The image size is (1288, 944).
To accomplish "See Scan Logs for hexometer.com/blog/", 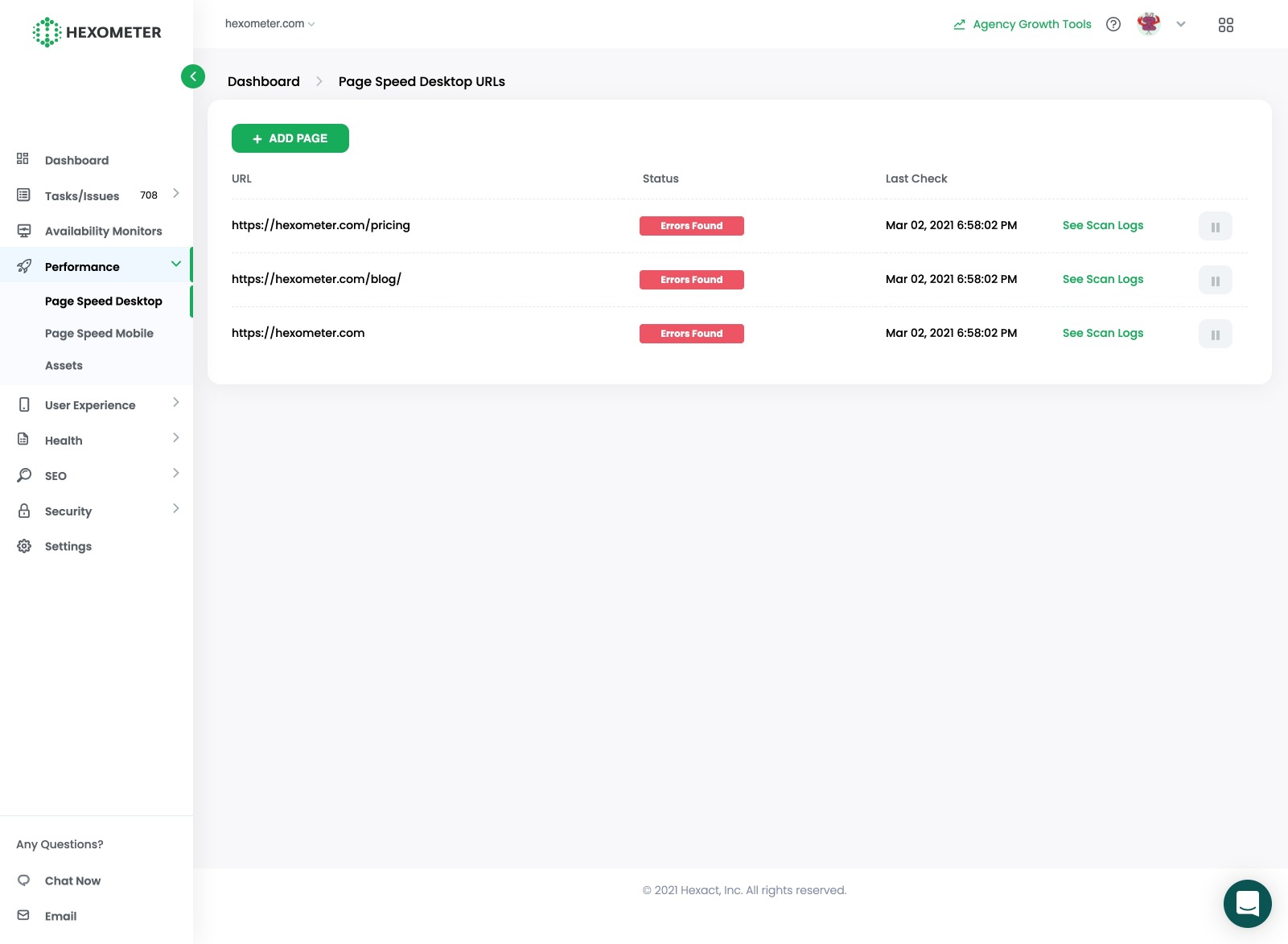I will click(1103, 279).
